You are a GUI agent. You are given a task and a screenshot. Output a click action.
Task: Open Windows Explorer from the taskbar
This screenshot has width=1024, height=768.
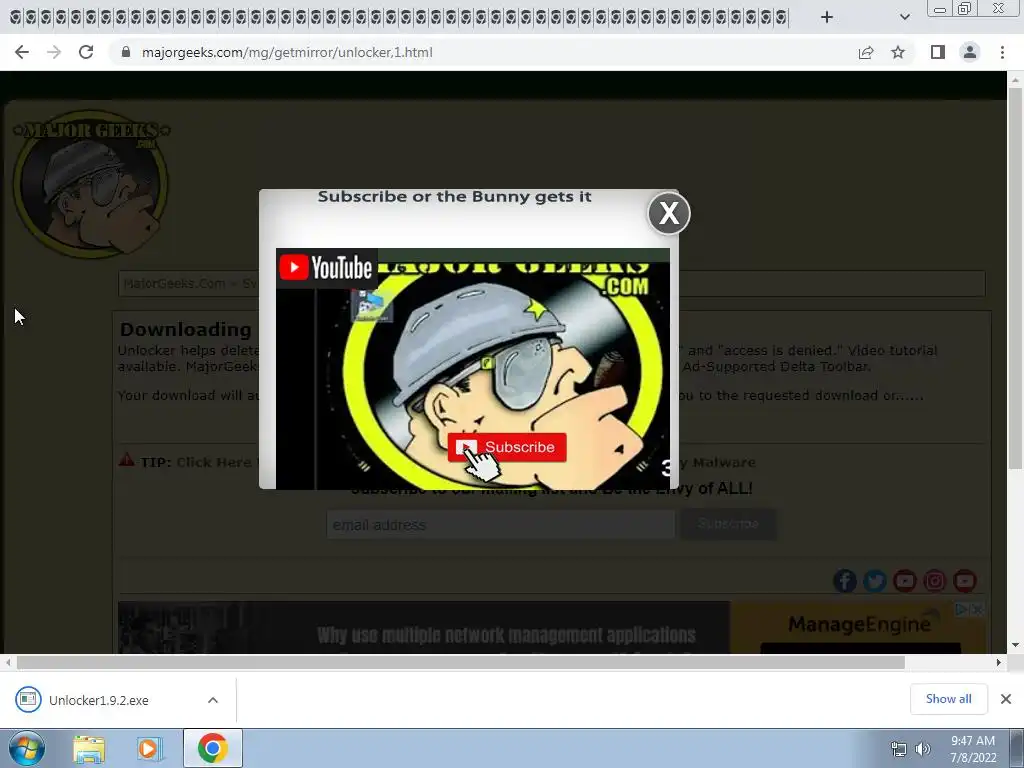point(89,748)
